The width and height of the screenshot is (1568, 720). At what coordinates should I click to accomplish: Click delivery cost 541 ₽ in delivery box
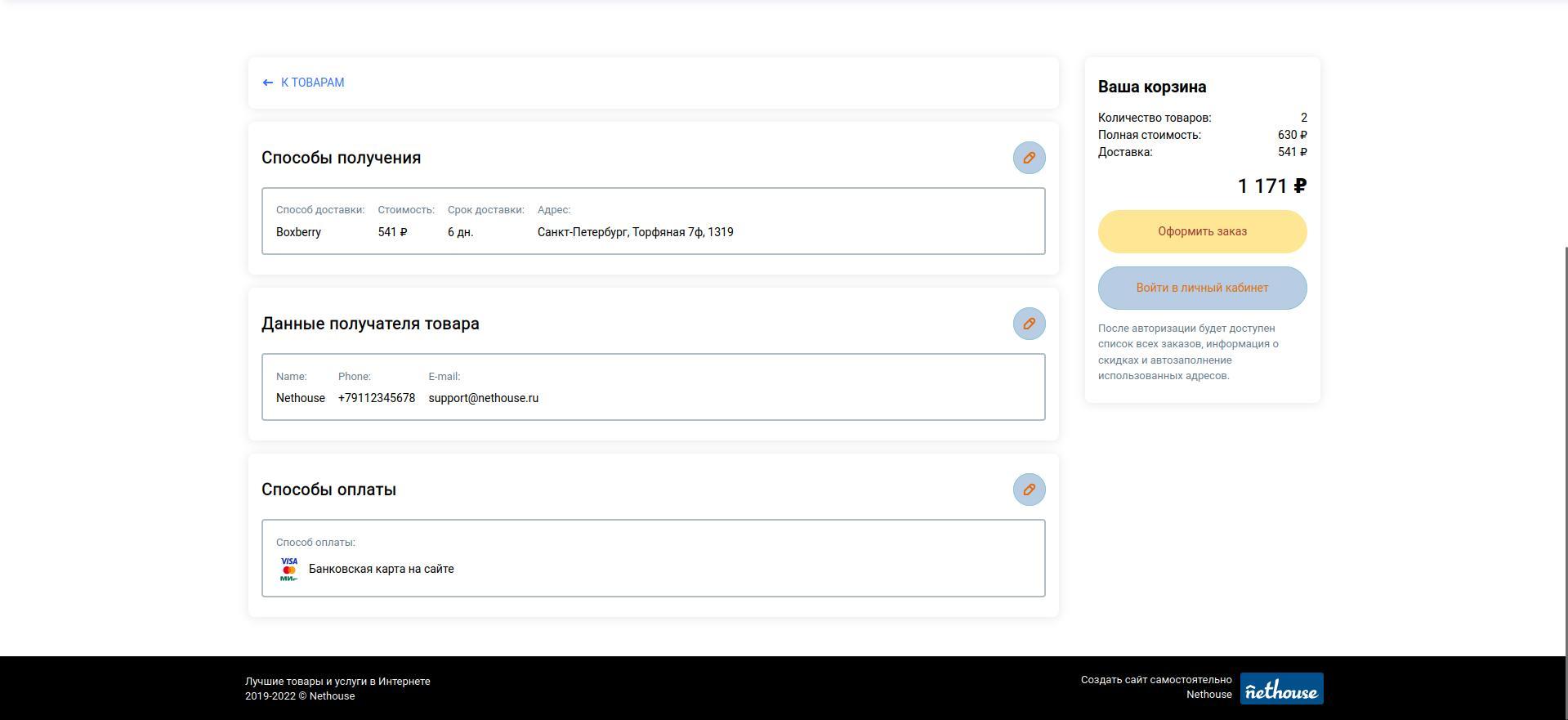(x=392, y=232)
